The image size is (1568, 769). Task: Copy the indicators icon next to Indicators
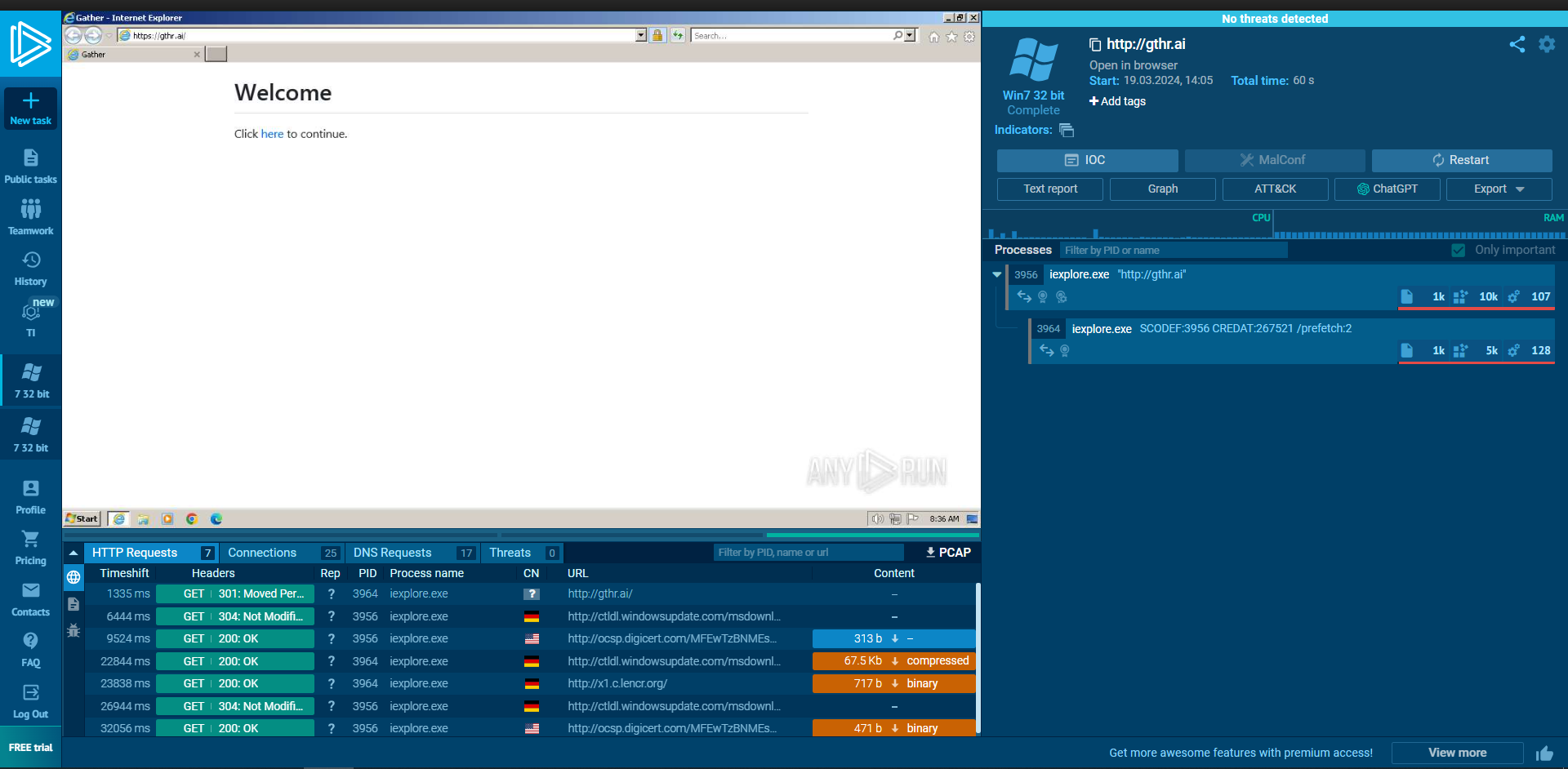coord(1067,130)
